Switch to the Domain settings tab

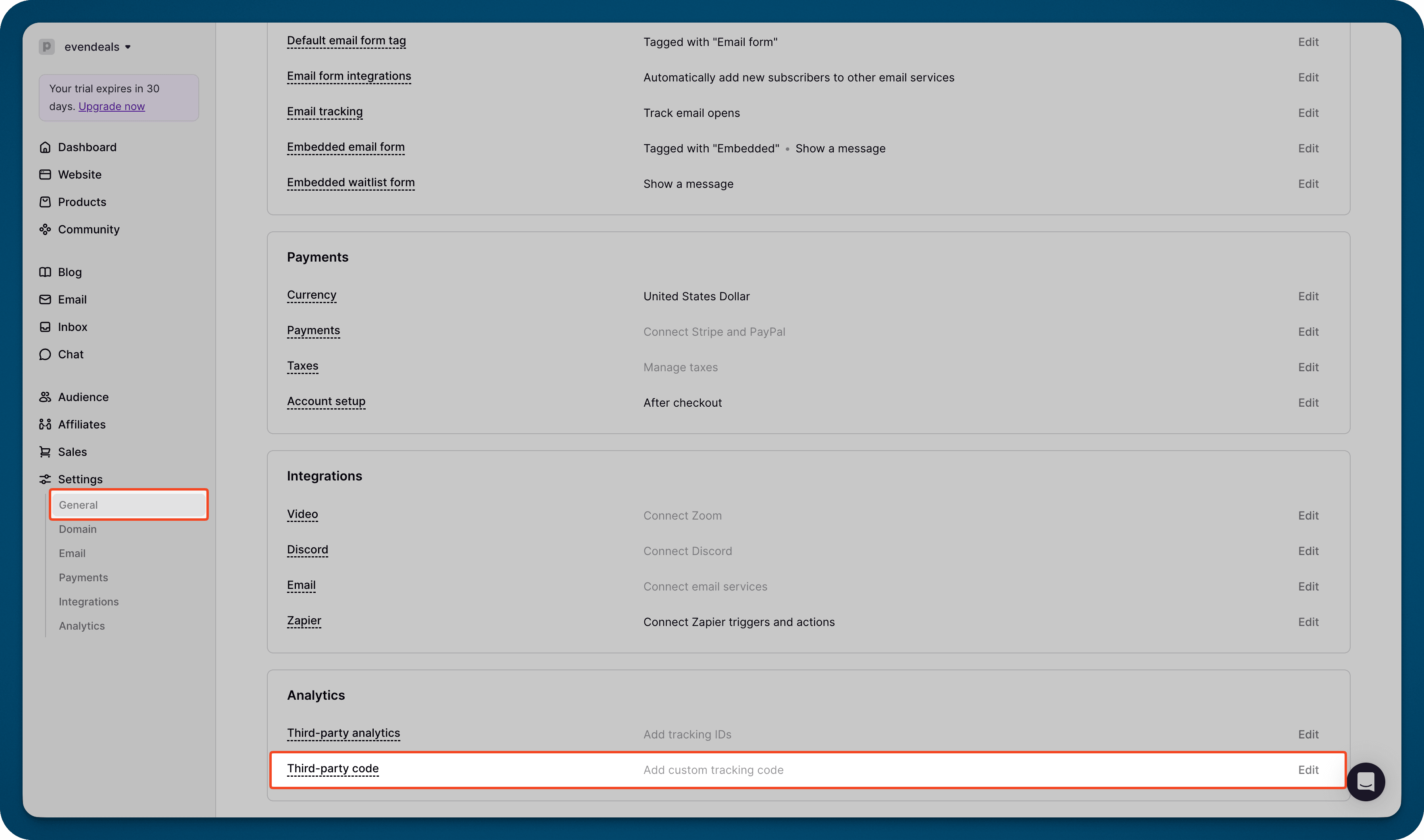77,529
